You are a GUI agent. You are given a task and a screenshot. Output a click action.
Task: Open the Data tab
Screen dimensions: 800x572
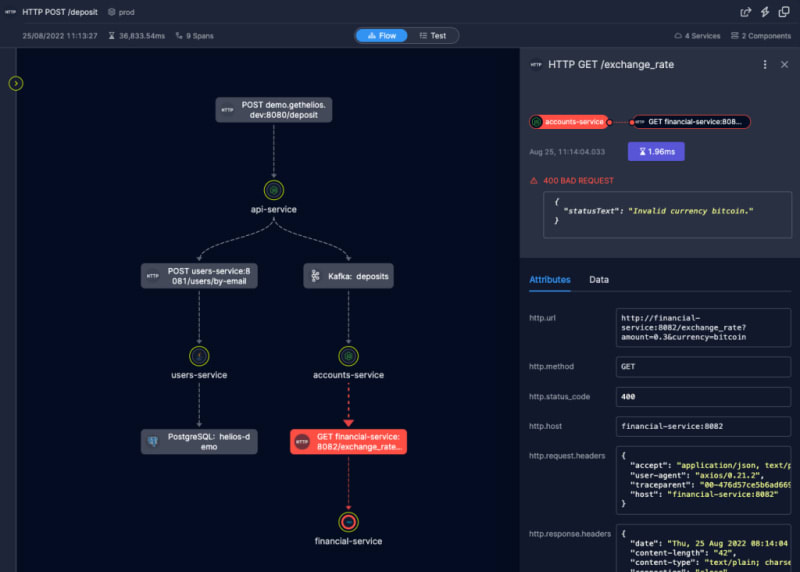coord(598,280)
